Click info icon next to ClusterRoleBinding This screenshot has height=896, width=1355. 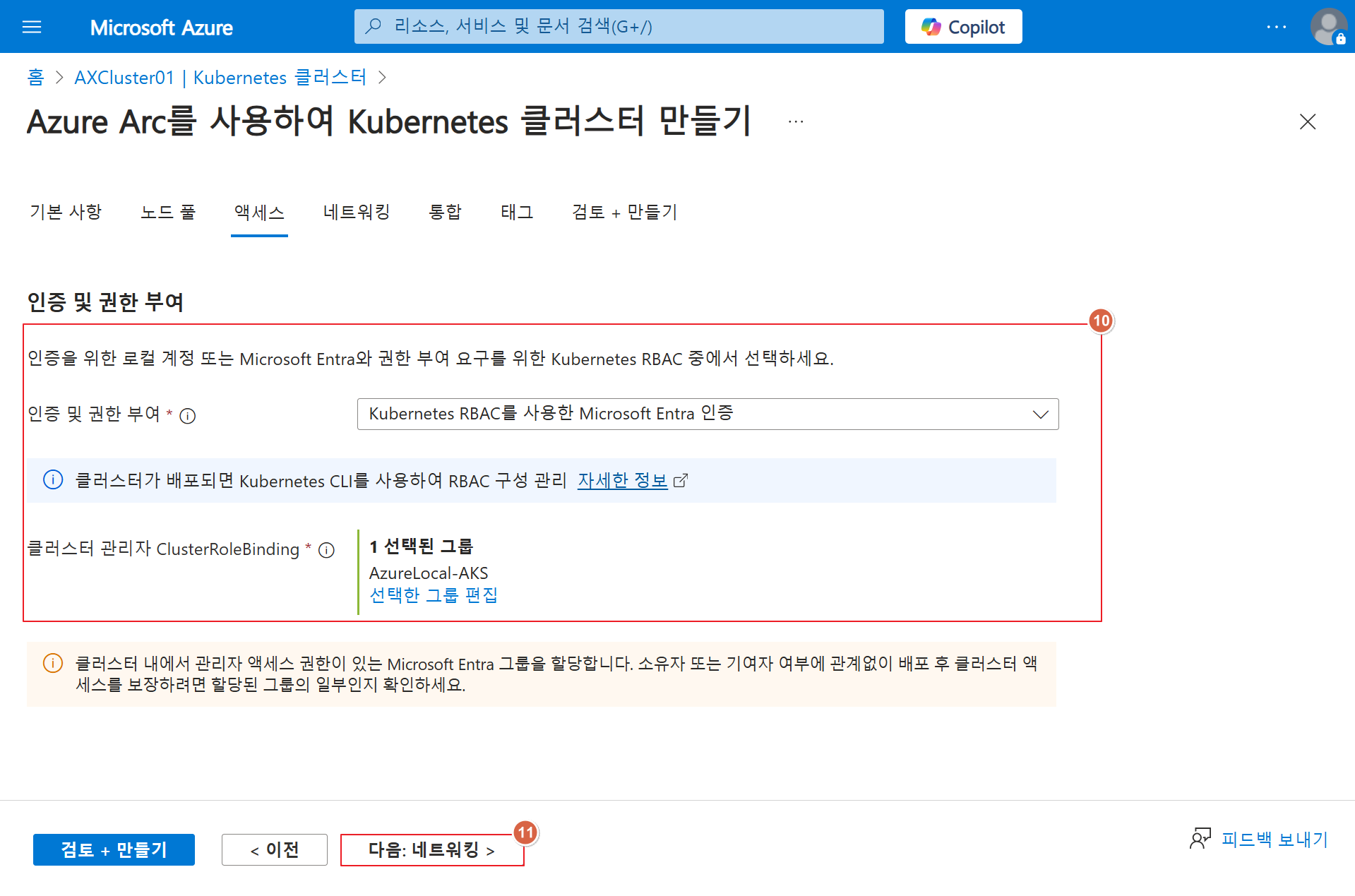(x=326, y=550)
